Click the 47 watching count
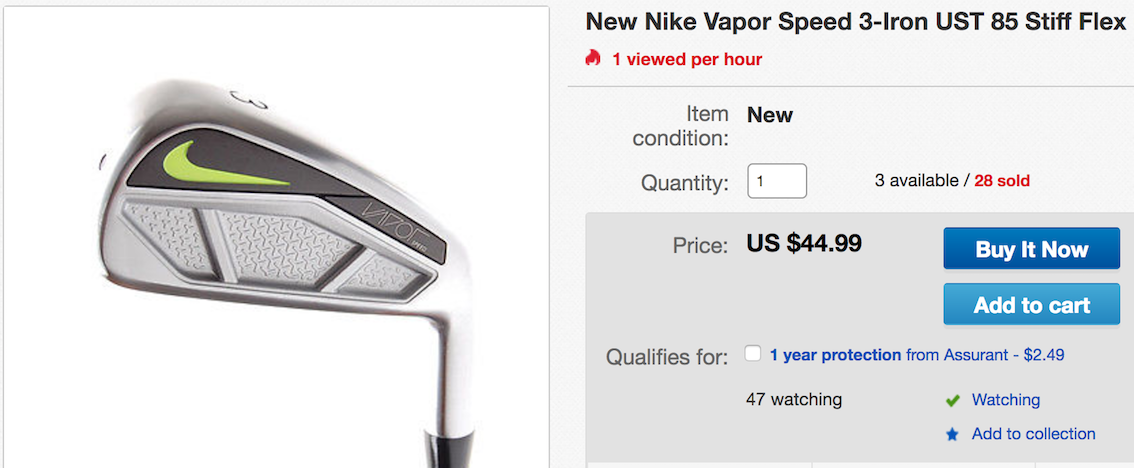The width and height of the screenshot is (1134, 468). click(x=794, y=400)
